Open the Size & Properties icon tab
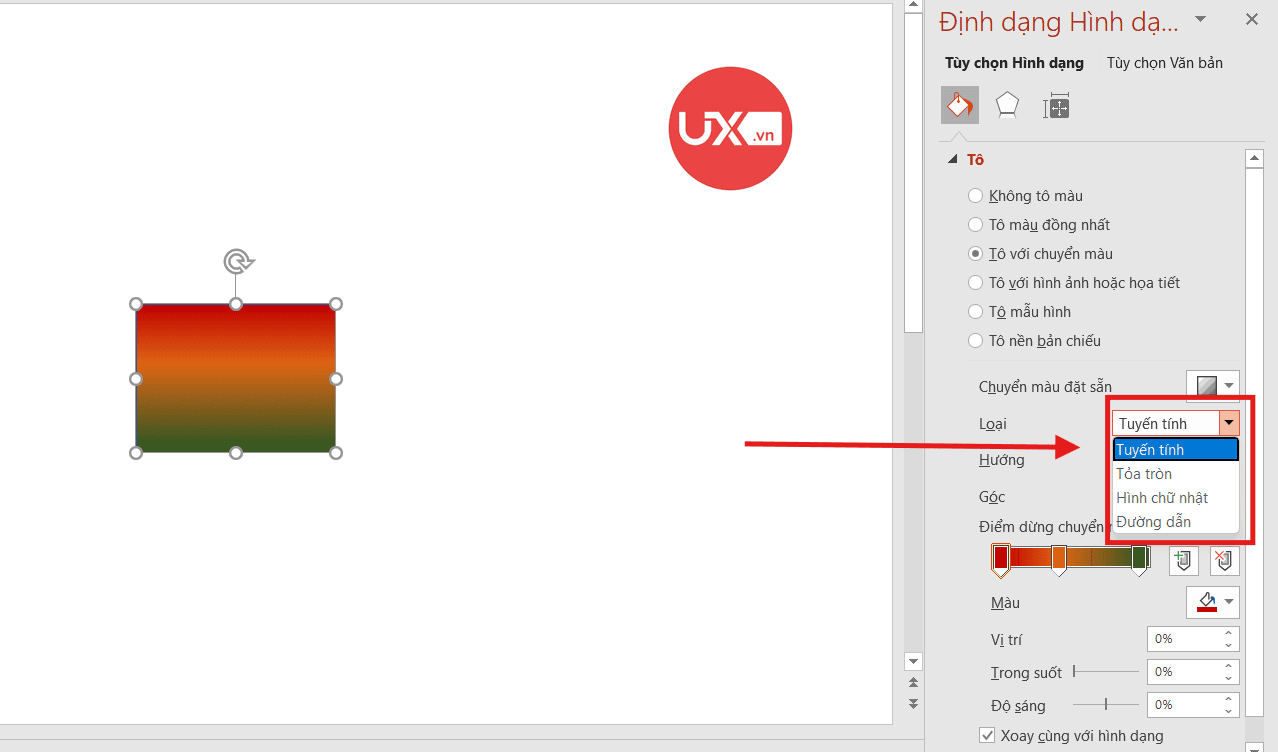The height and width of the screenshot is (752, 1278). tap(1056, 106)
